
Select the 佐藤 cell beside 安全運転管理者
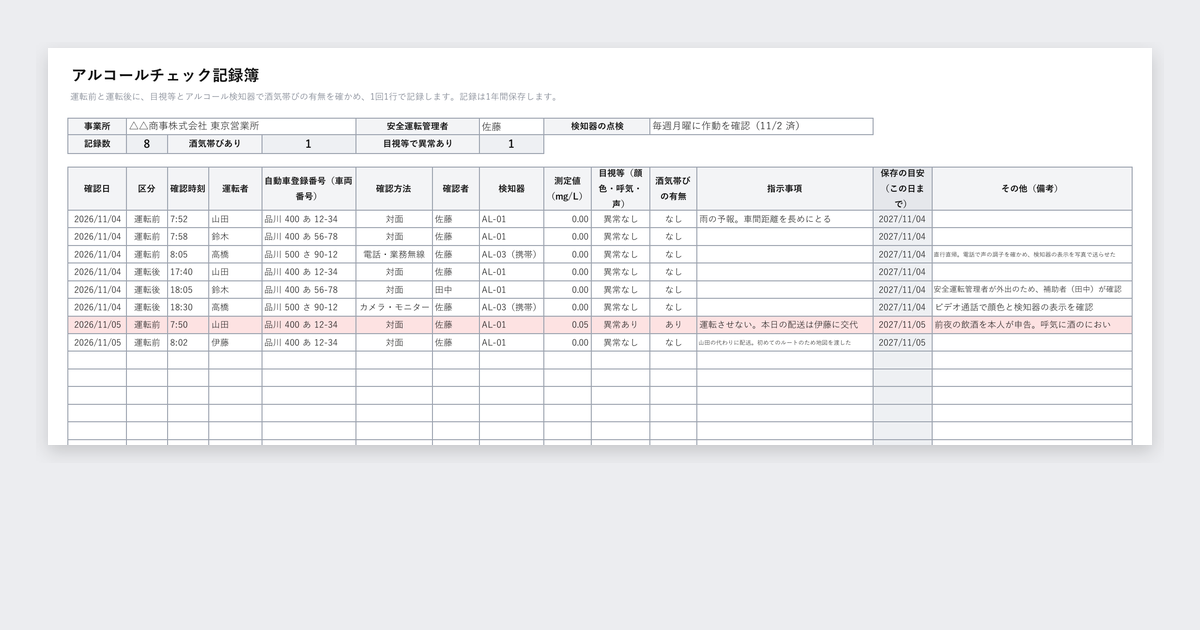(511, 127)
